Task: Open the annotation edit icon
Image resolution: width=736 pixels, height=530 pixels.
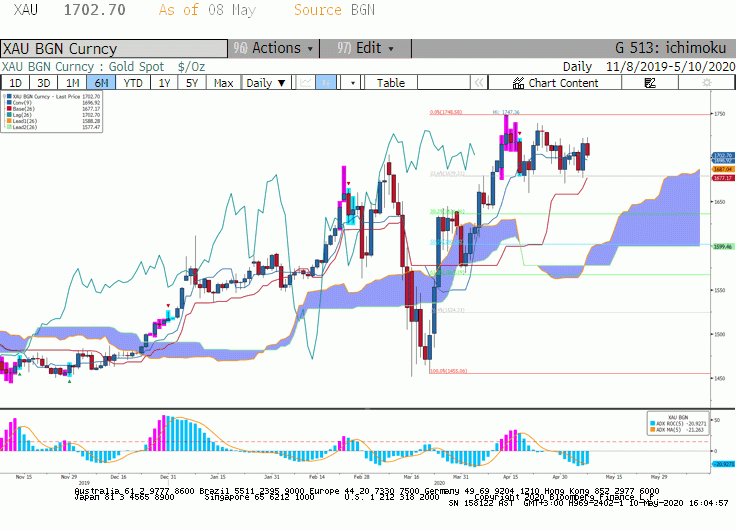Action: (x=650, y=83)
